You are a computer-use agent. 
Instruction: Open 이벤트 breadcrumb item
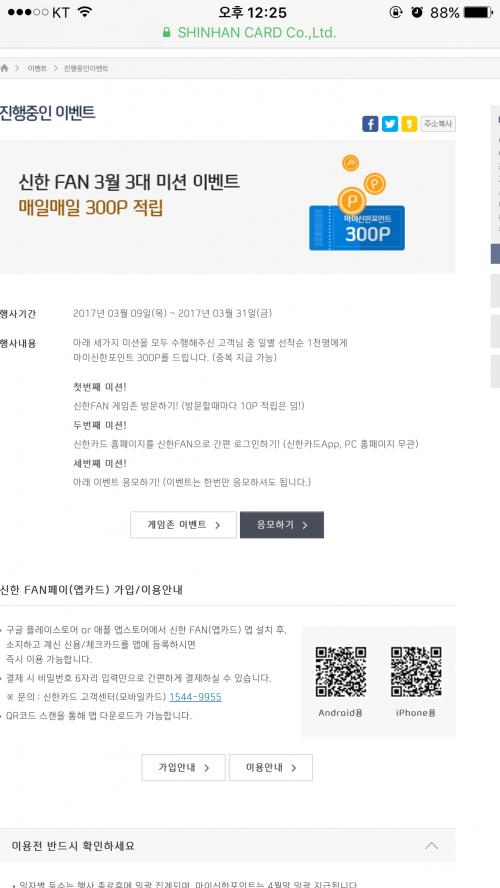(x=37, y=68)
